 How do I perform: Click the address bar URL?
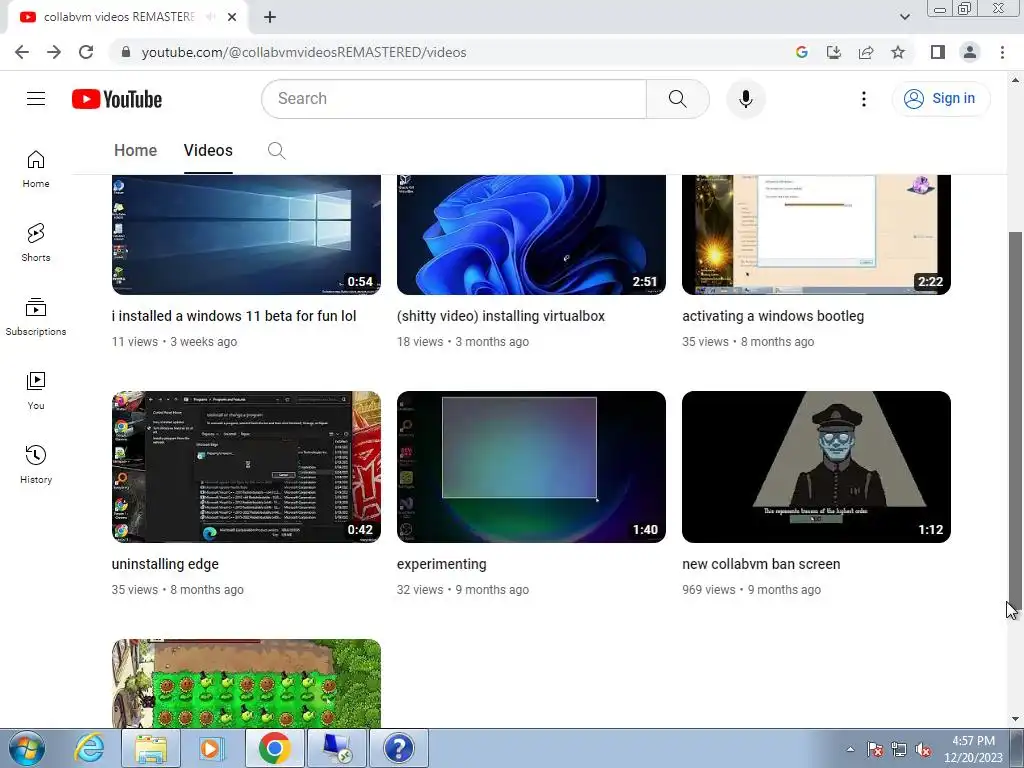304,52
